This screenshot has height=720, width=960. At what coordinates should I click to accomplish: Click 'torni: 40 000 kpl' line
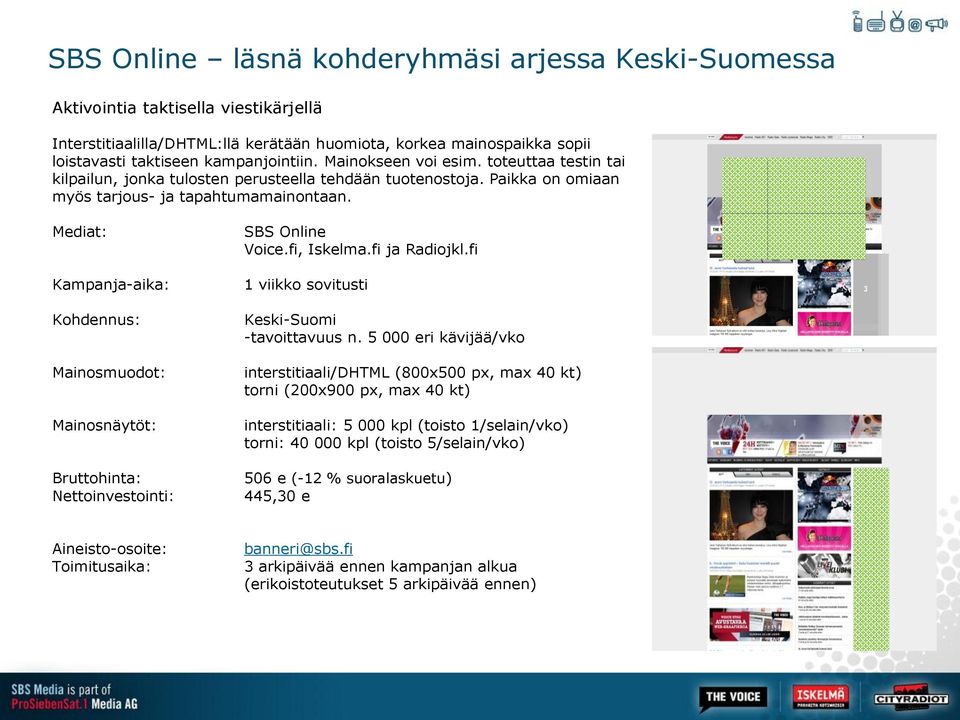click(384, 443)
